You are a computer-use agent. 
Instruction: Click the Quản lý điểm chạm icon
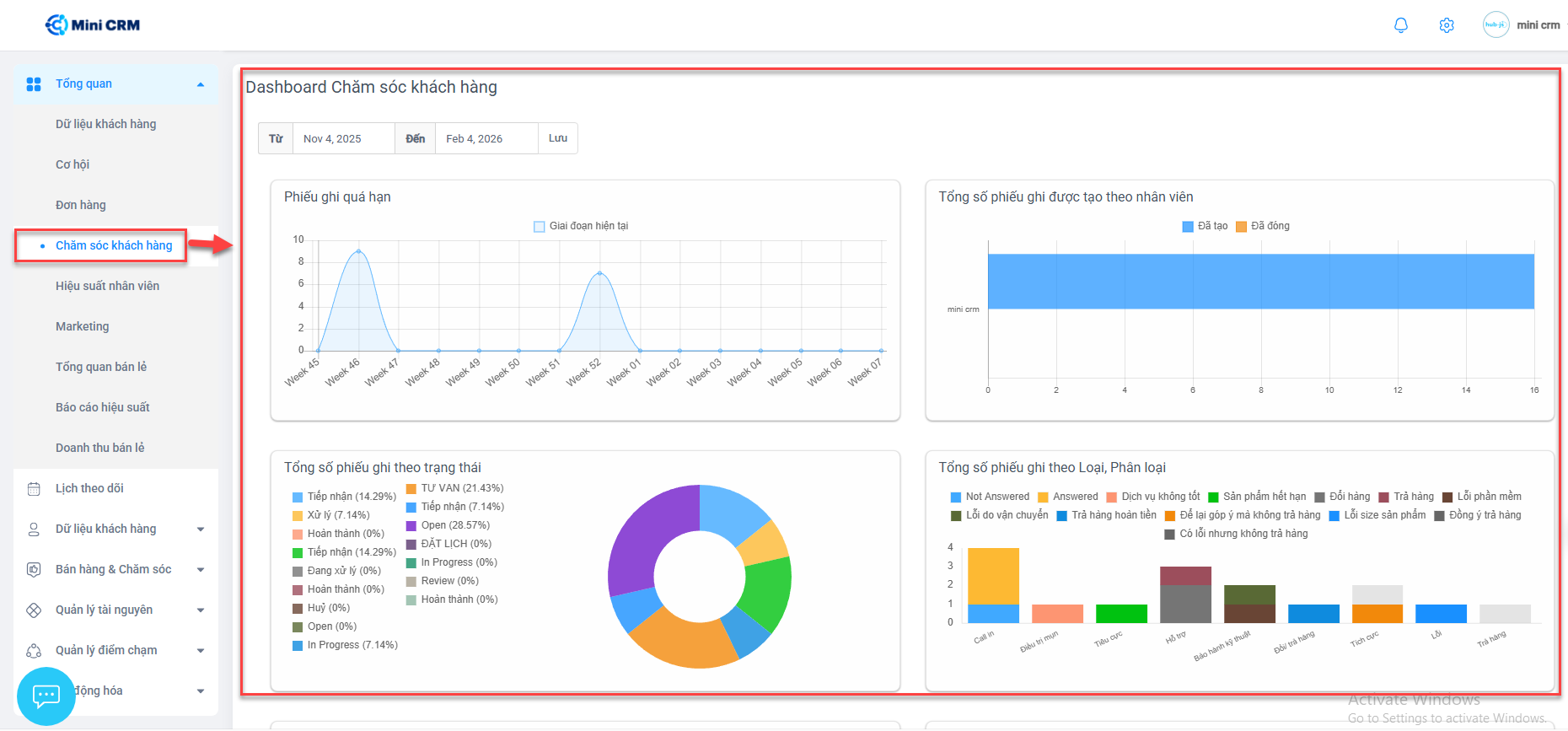(34, 651)
